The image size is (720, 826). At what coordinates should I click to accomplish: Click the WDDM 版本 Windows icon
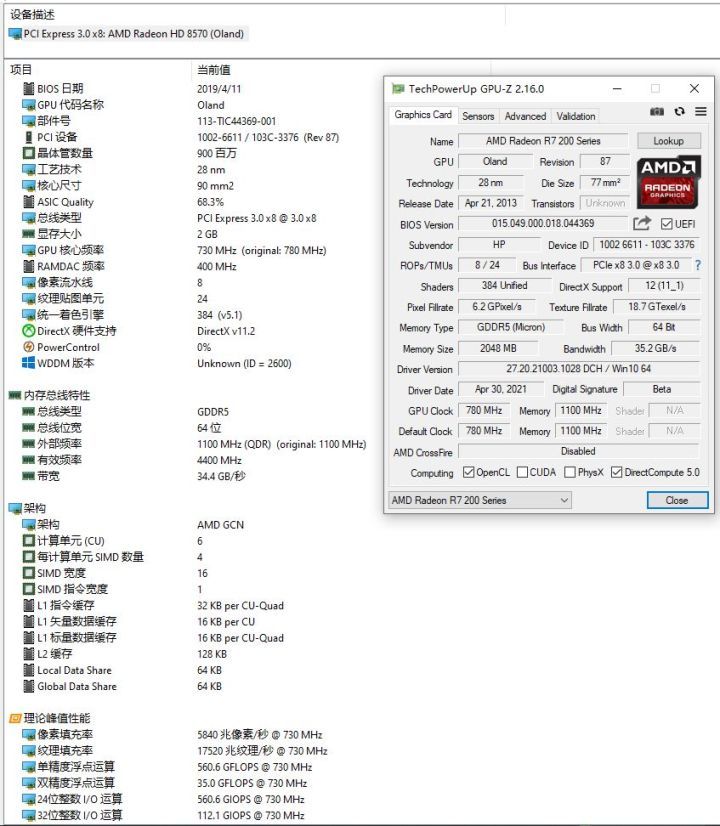click(x=28, y=363)
